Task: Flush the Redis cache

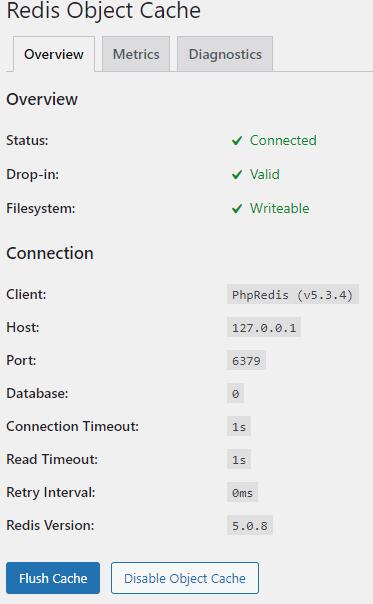Action: tap(53, 578)
